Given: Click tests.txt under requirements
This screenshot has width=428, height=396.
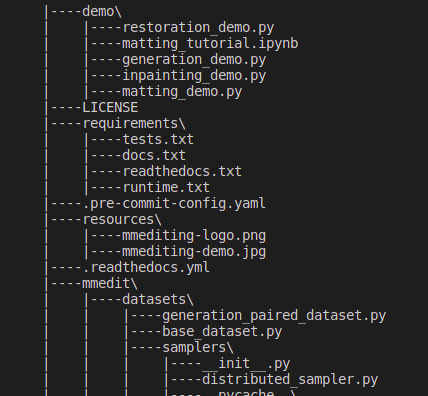Looking at the screenshot, I should tap(158, 140).
